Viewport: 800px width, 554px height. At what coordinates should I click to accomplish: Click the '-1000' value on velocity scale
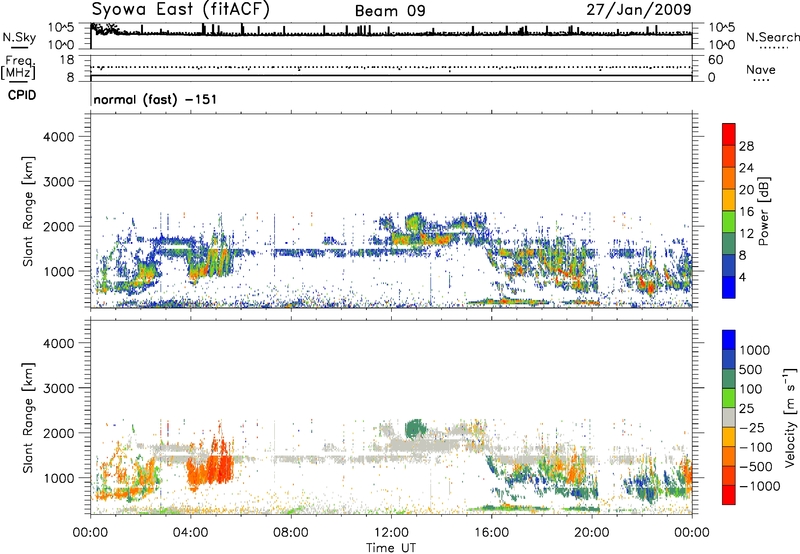click(x=759, y=486)
